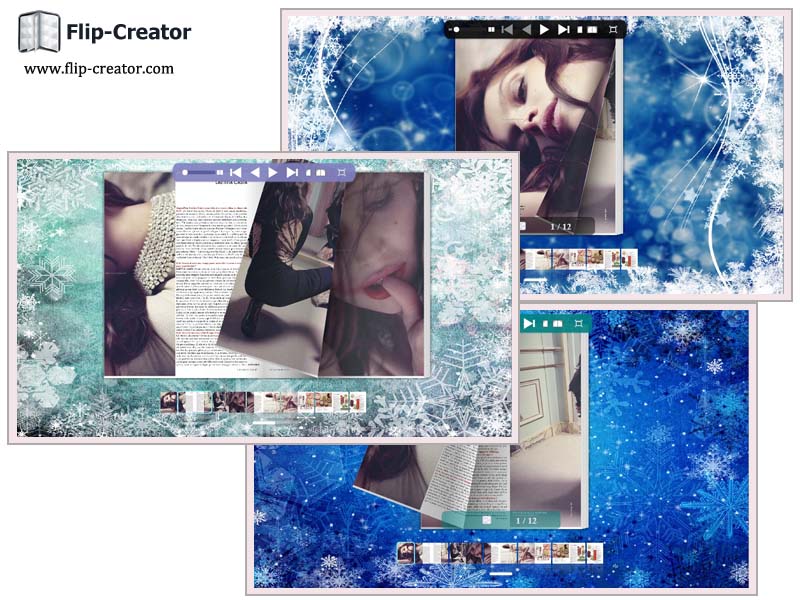Go to previous page in purple toolbar
Image resolution: width=800 pixels, height=600 pixels.
coord(255,172)
